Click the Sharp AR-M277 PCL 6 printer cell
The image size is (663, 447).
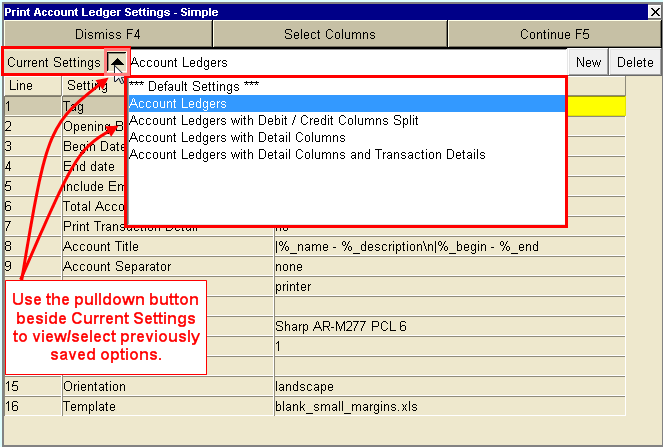pos(449,326)
